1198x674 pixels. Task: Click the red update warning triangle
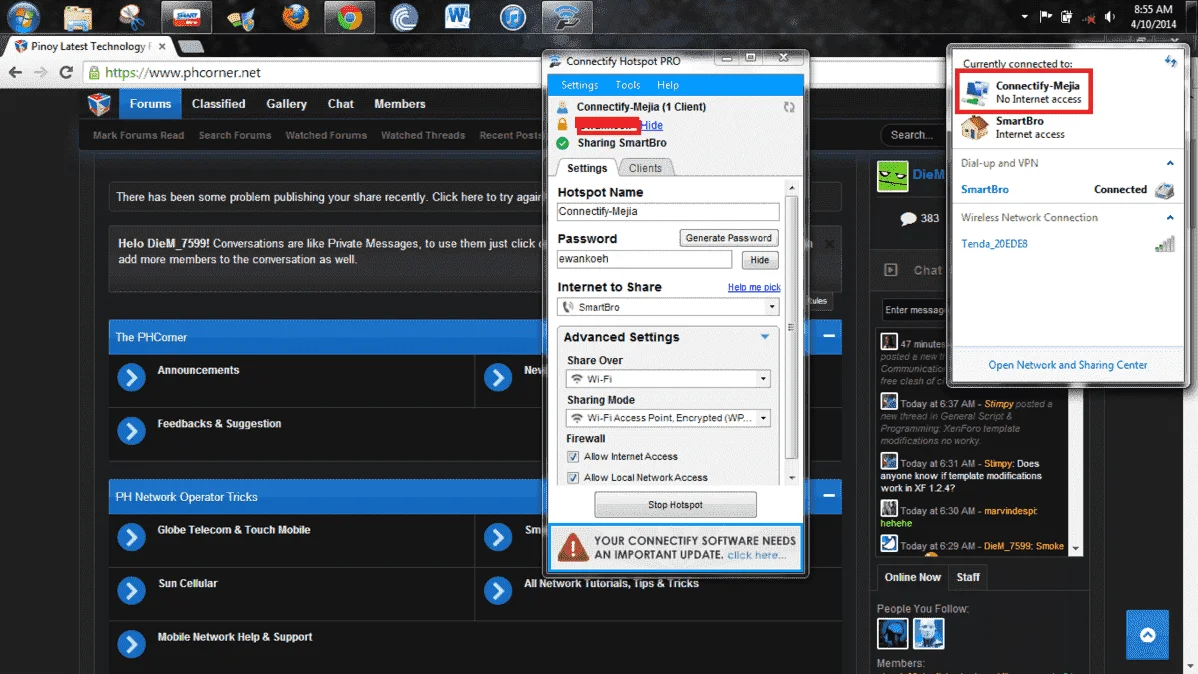pyautogui.click(x=572, y=547)
